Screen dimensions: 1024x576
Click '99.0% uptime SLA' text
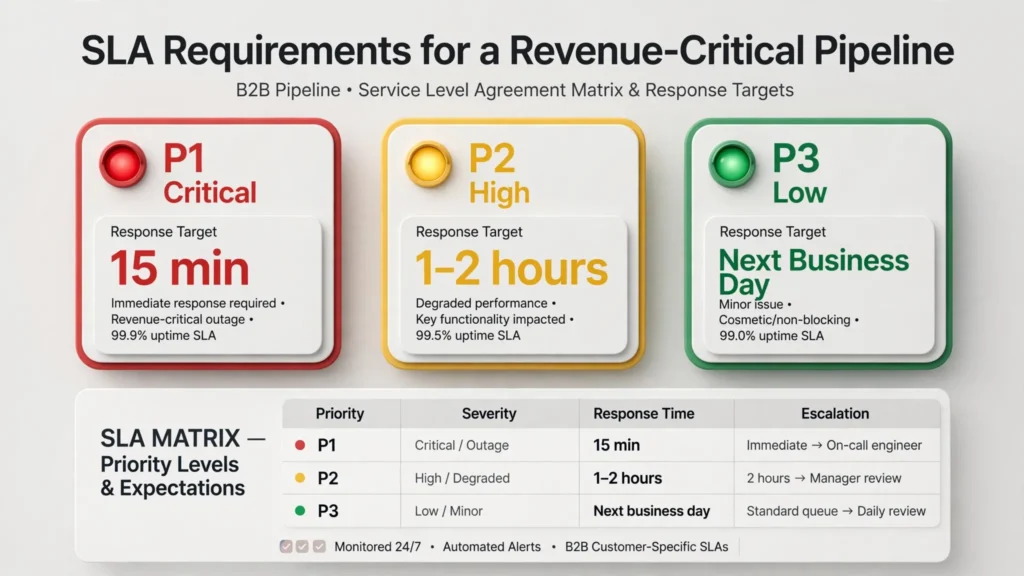point(771,336)
